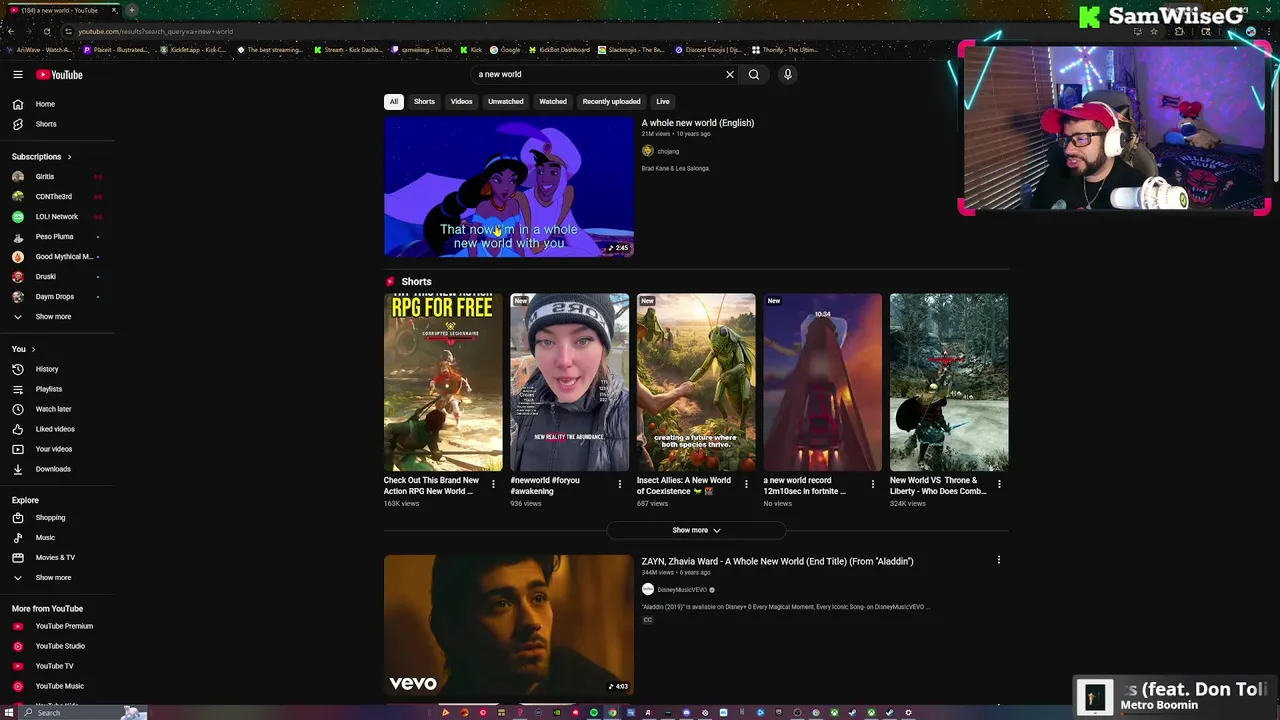Screen dimensions: 1280x720
Task: Open the DisneyMusicVEVO channel link
Action: tap(682, 590)
